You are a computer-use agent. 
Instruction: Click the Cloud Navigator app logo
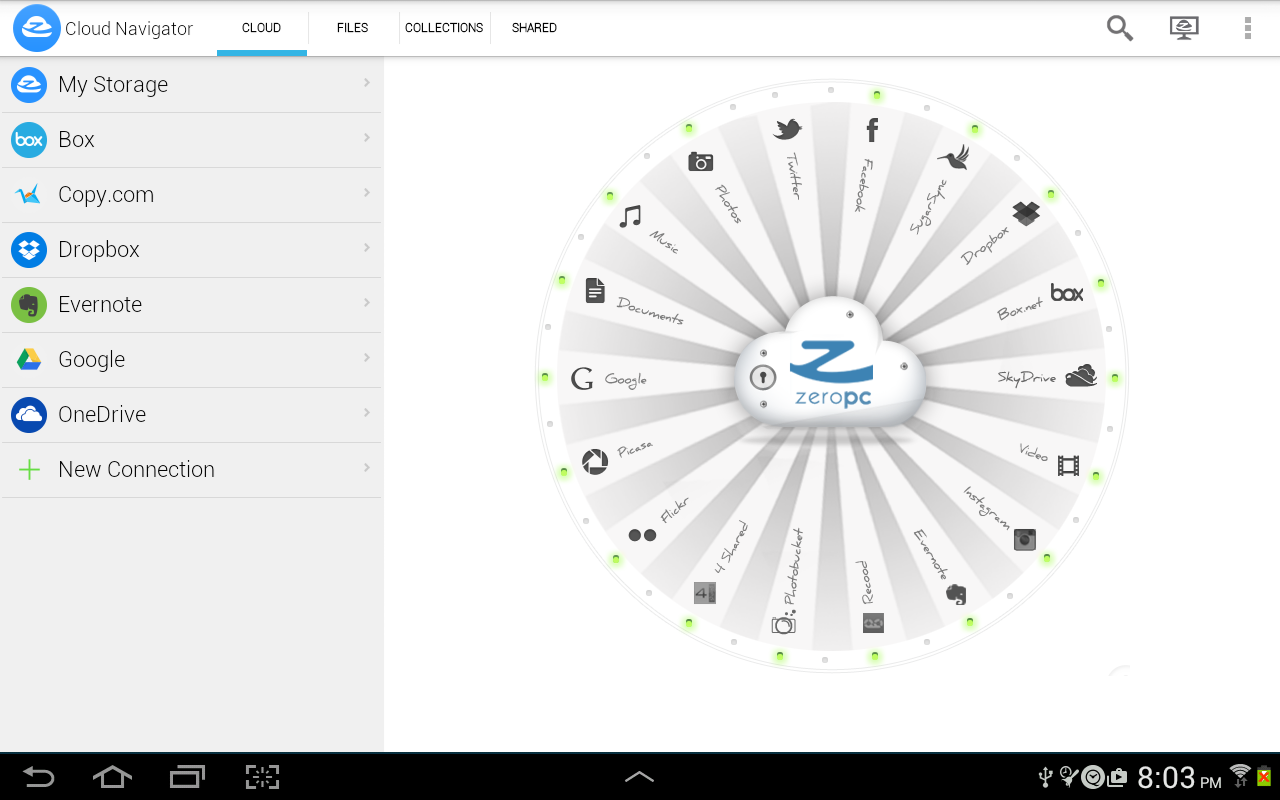36,28
